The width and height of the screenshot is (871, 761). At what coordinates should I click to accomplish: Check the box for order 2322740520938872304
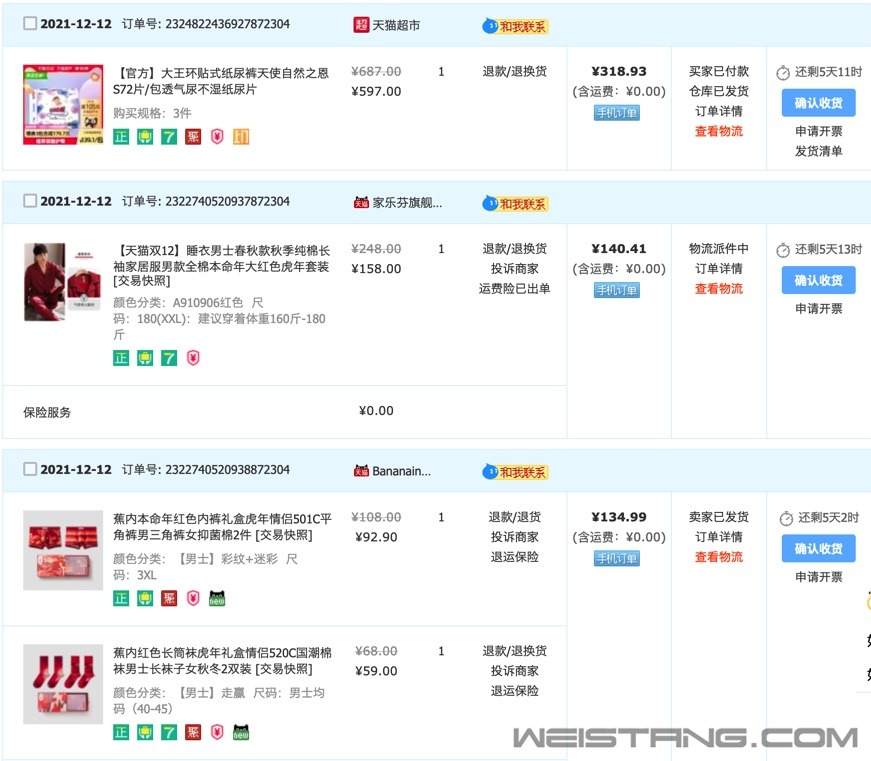click(30, 469)
